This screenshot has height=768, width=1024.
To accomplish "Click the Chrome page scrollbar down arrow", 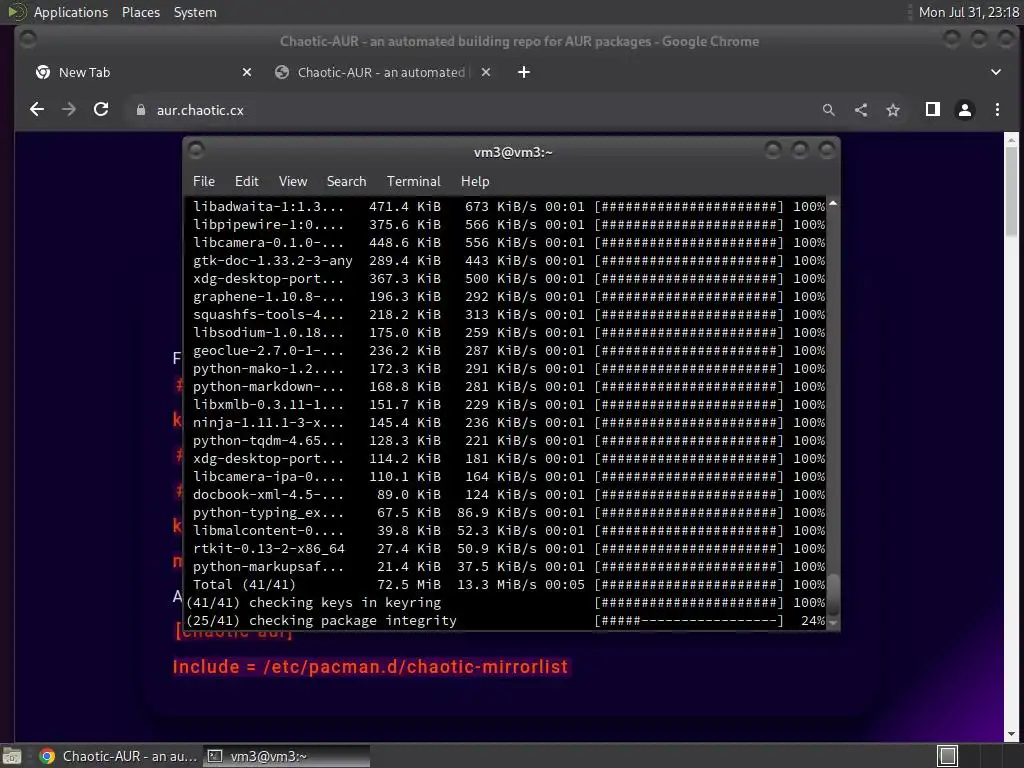I will click(1011, 734).
